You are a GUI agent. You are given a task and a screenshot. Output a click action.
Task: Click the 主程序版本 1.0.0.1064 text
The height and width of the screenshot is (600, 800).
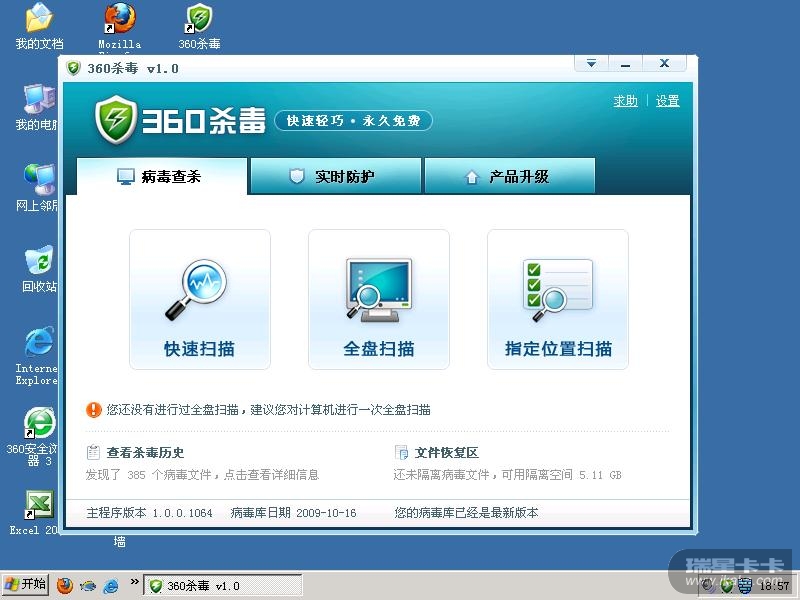[x=149, y=513]
